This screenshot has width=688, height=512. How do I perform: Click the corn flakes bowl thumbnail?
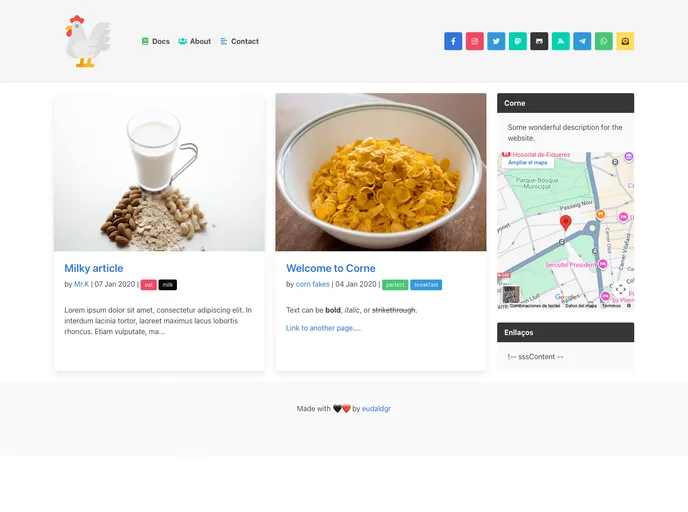pyautogui.click(x=381, y=172)
